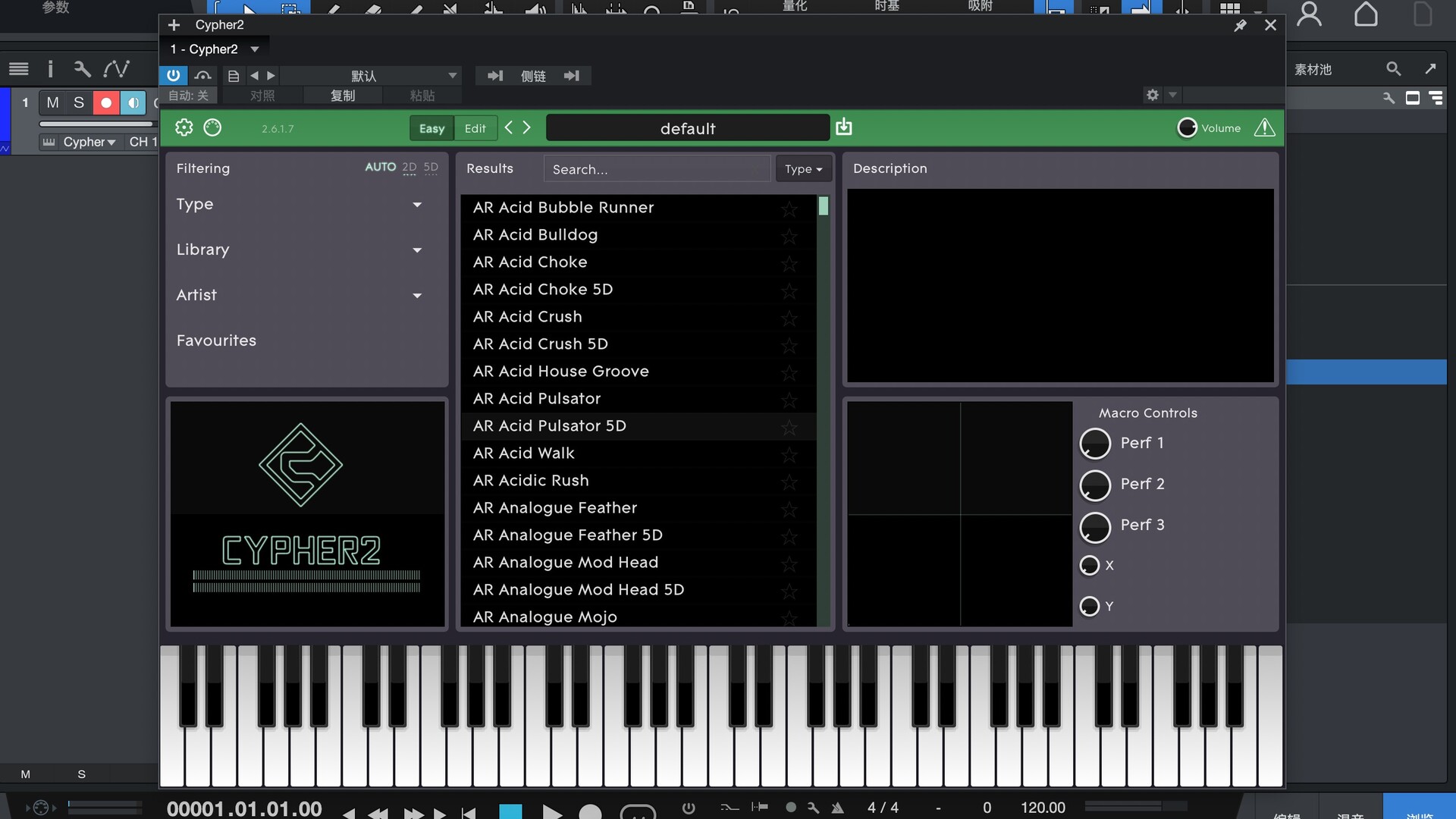Show automation with the curve icon
The width and height of the screenshot is (1456, 819).
click(116, 69)
